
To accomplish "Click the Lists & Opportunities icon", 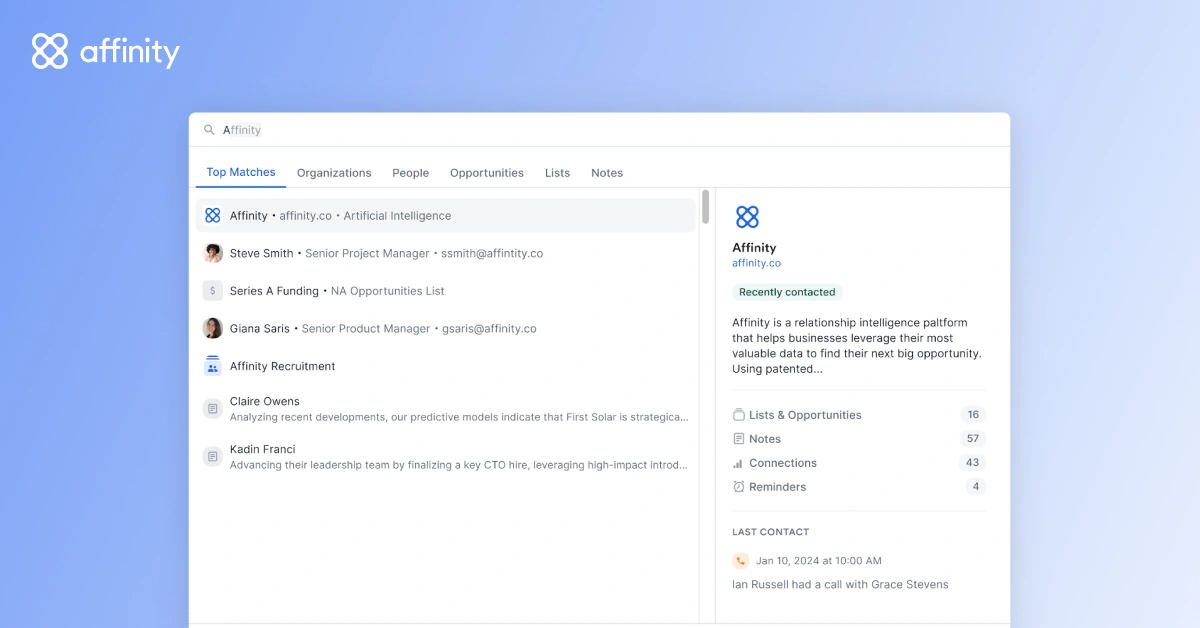I will click(x=739, y=415).
